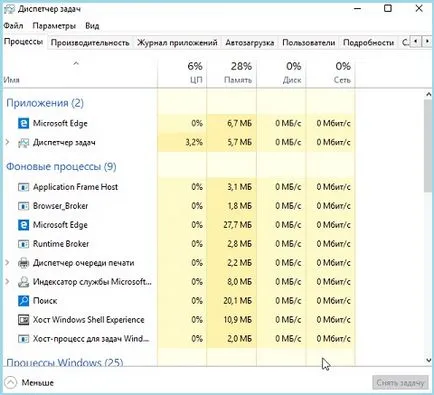This screenshot has width=434, height=395.
Task: Select the Browser_Broker row name
Action: tap(60, 206)
